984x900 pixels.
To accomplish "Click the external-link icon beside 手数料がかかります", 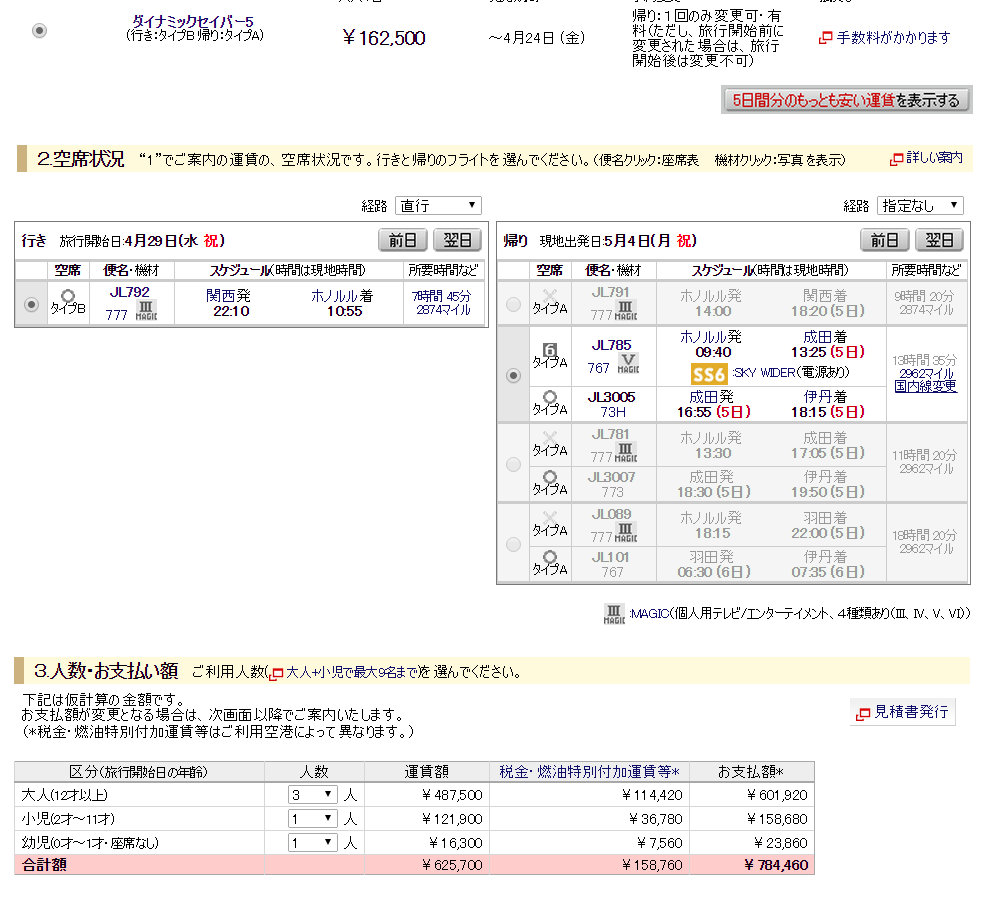I will tap(825, 38).
